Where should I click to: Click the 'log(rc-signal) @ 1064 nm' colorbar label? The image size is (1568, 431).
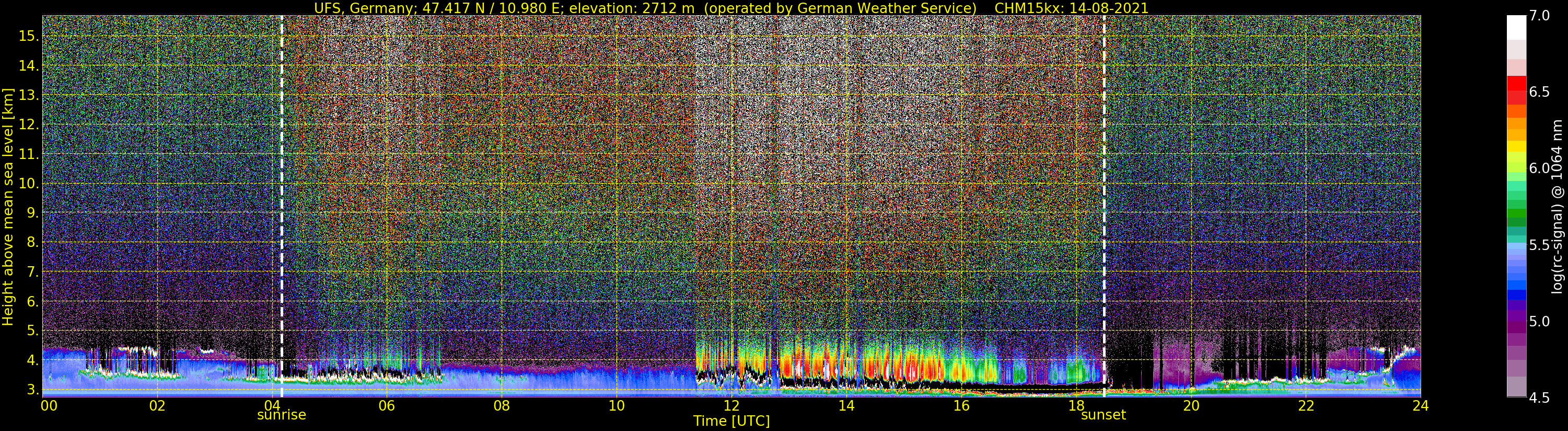coord(1557,207)
